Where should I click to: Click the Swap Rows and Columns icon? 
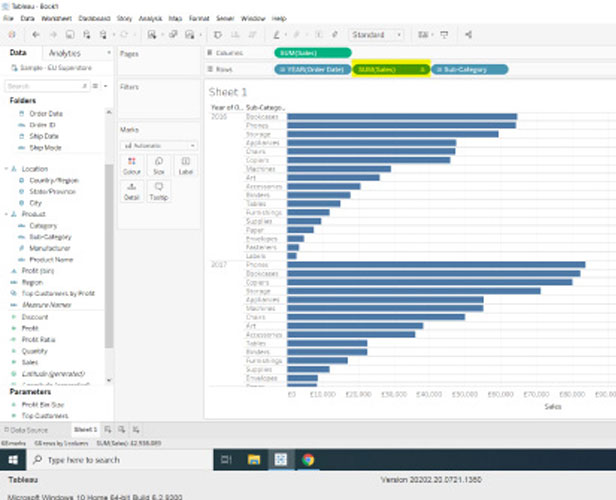click(x=217, y=35)
